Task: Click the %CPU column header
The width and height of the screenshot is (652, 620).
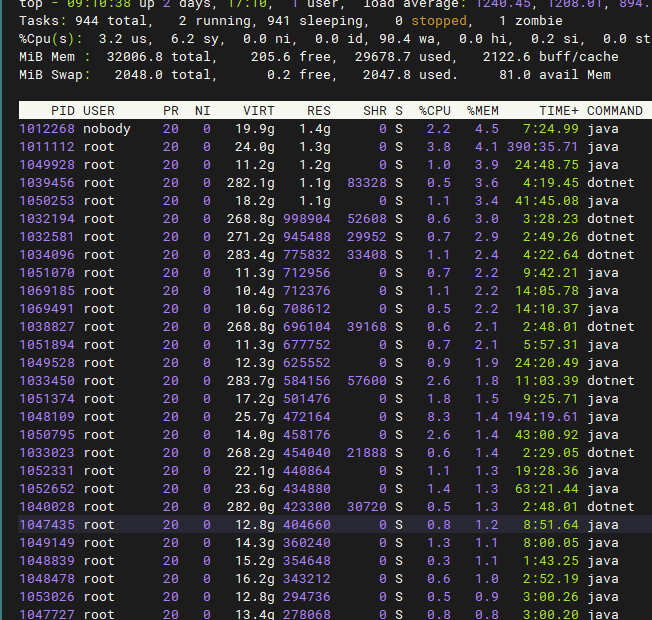Action: (434, 110)
